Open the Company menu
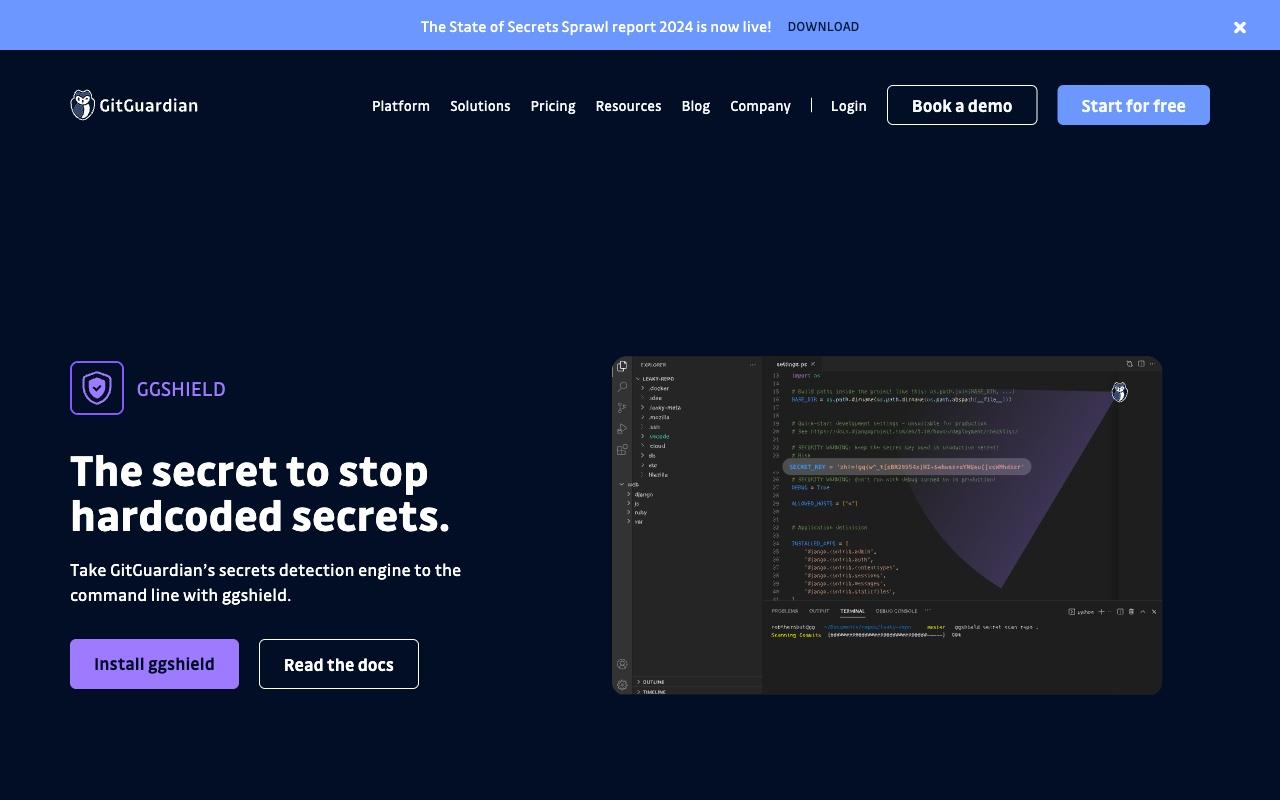 760,106
